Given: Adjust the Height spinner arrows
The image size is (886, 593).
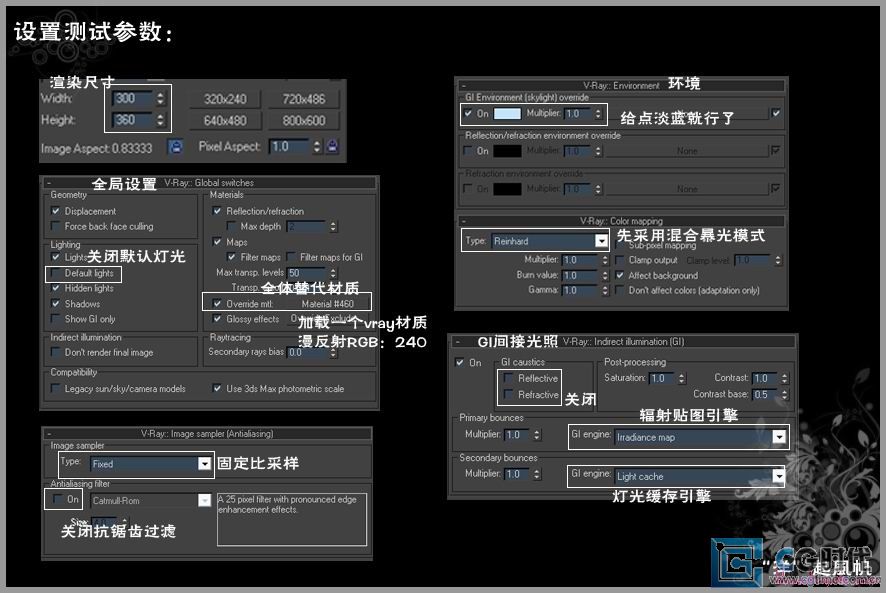Looking at the screenshot, I should click(x=160, y=120).
